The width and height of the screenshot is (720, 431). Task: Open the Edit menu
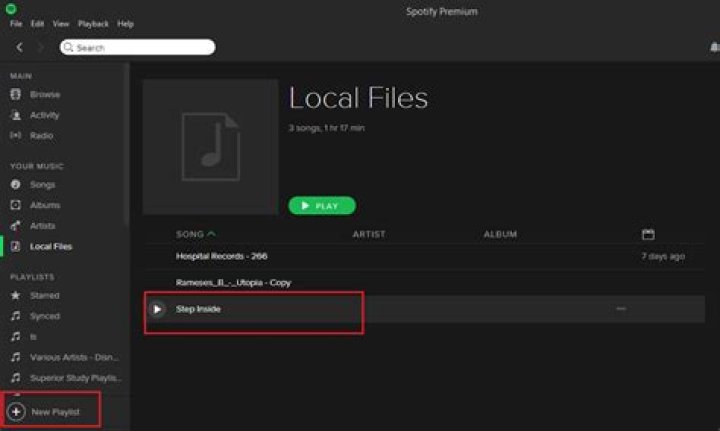37,24
